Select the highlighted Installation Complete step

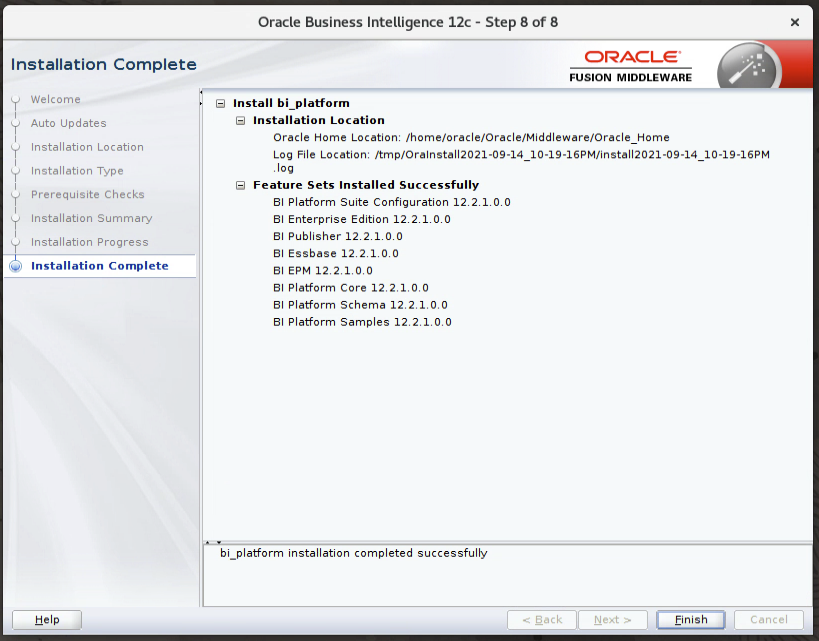[x=100, y=266]
